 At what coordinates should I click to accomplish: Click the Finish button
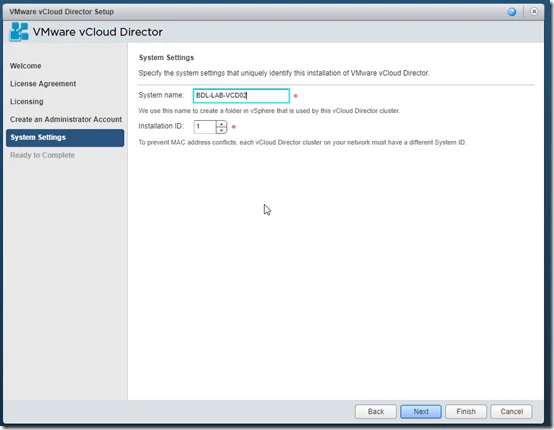pyautogui.click(x=466, y=411)
